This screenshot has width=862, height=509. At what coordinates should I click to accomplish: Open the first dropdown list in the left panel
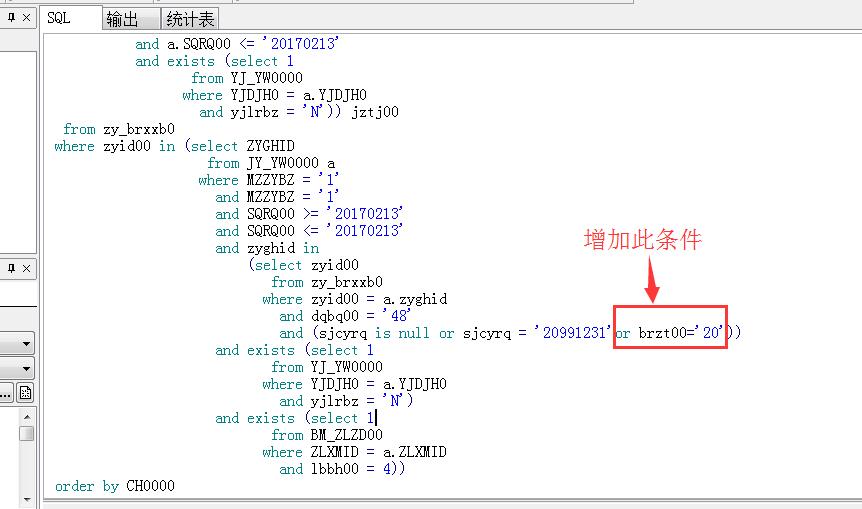(x=26, y=344)
